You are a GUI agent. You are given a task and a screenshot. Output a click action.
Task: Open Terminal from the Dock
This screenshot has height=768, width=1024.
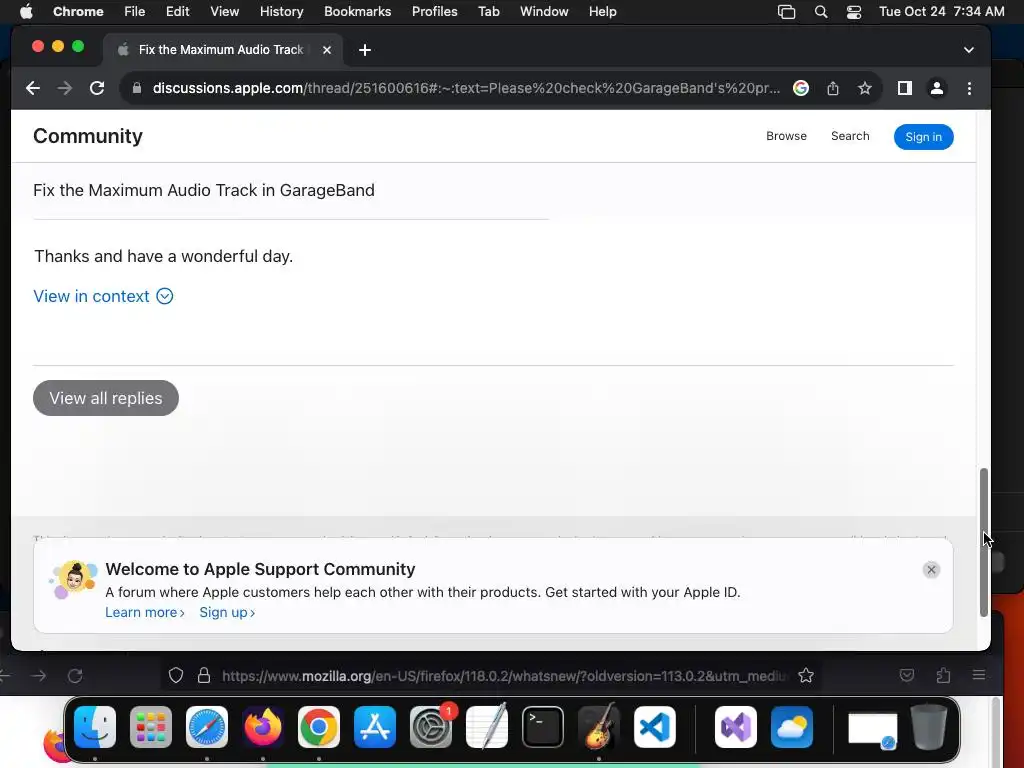[543, 727]
